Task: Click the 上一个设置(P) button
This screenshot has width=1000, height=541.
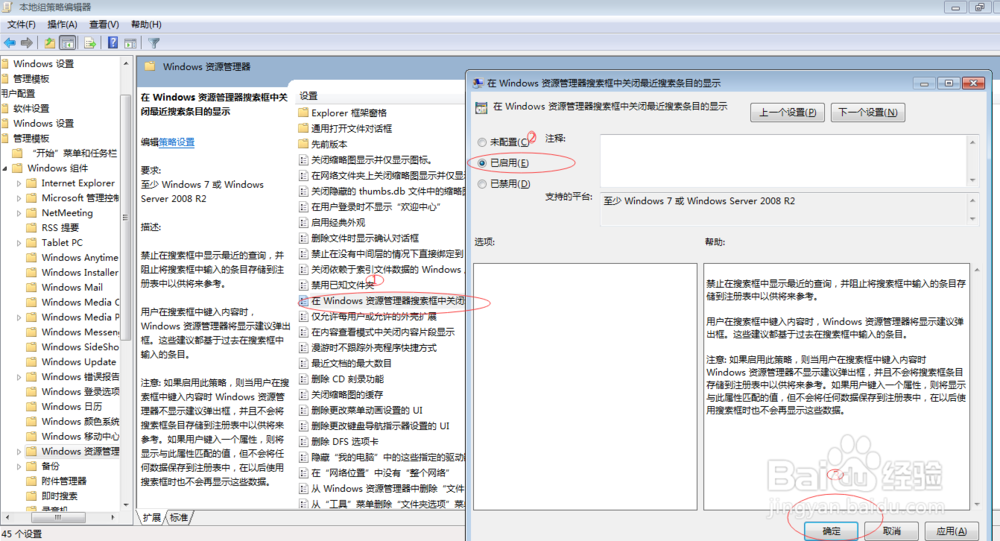Action: point(787,112)
